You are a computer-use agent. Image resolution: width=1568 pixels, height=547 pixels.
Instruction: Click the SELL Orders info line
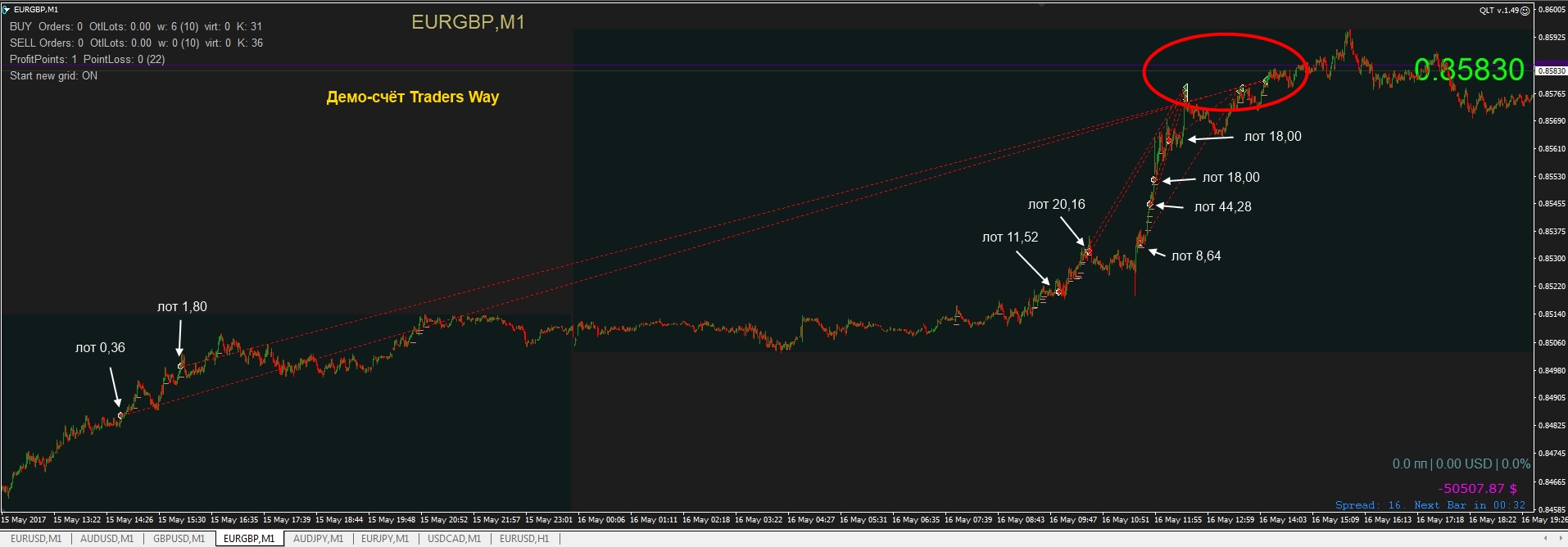pyautogui.click(x=136, y=43)
